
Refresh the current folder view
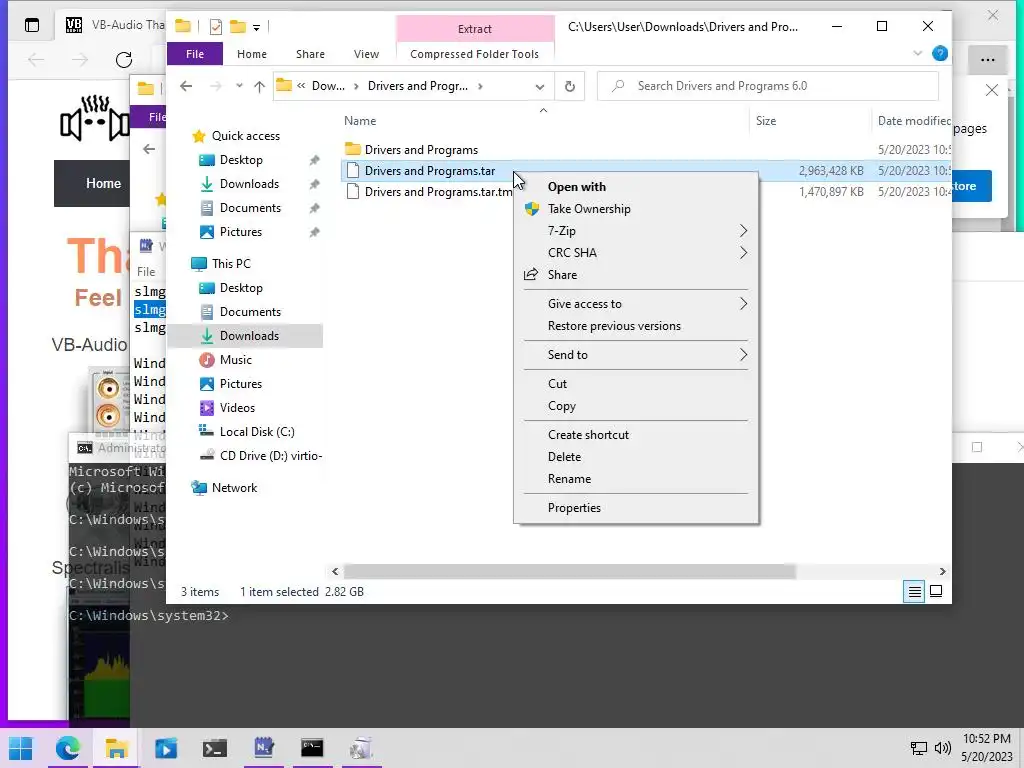click(569, 86)
